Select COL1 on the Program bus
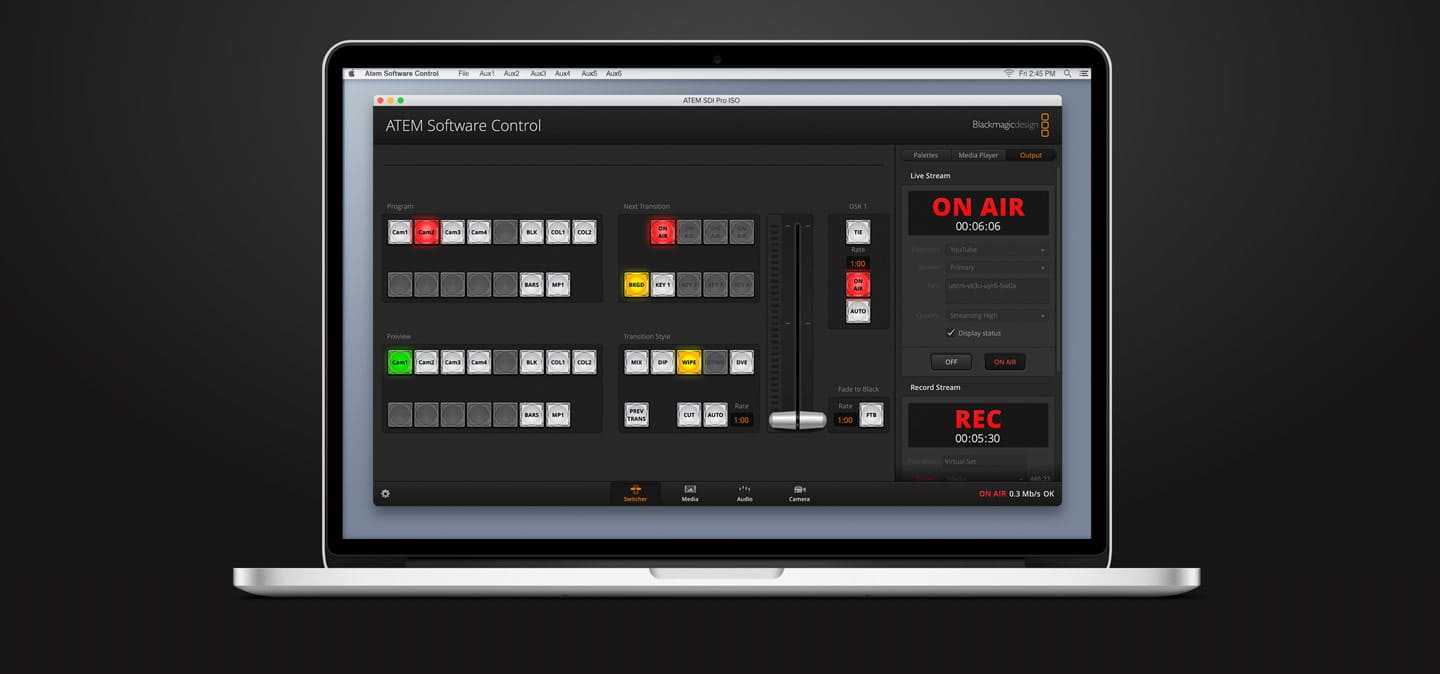 pos(558,232)
